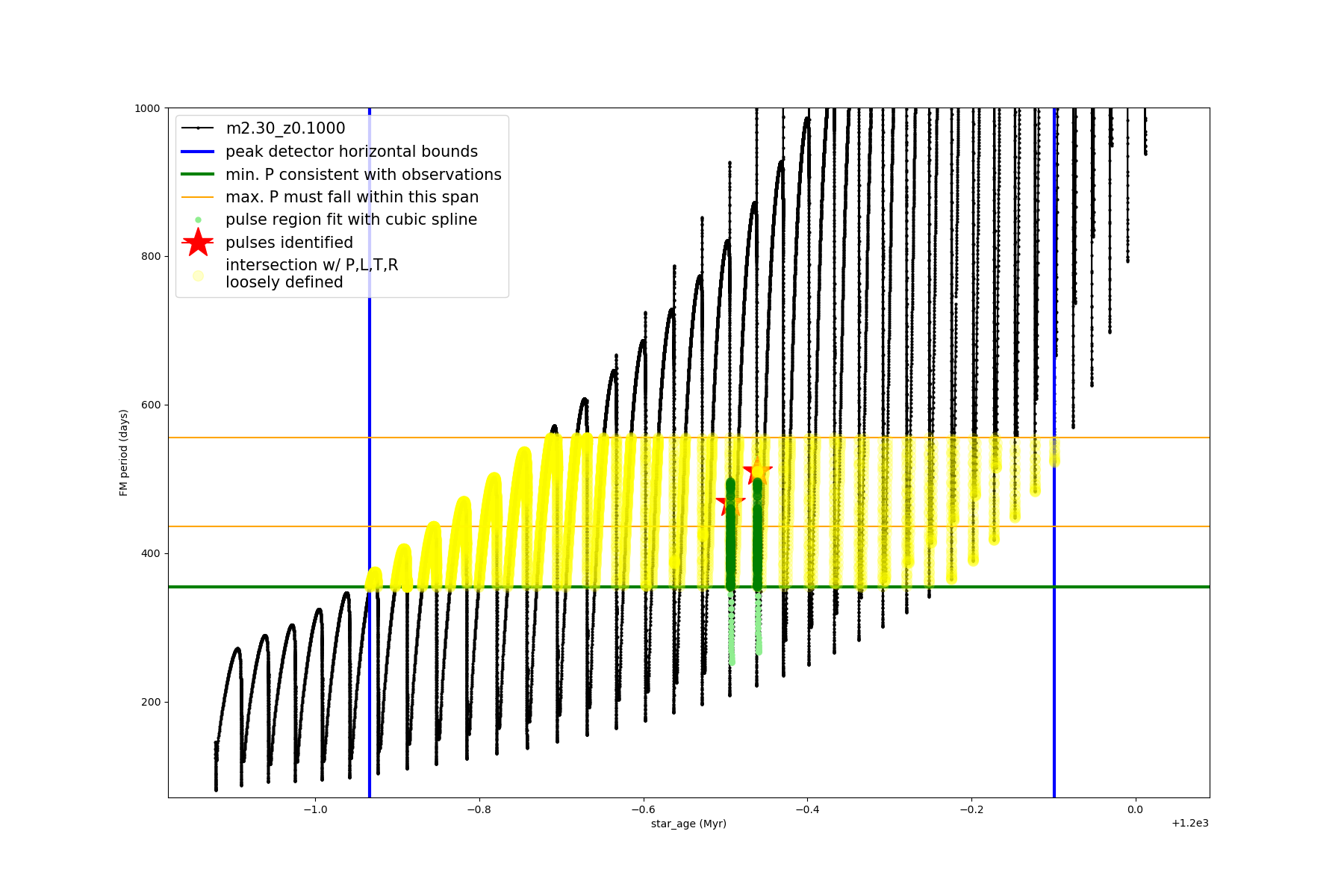
Task: Click the 'FM period (days)' y-axis label
Action: pos(124,452)
